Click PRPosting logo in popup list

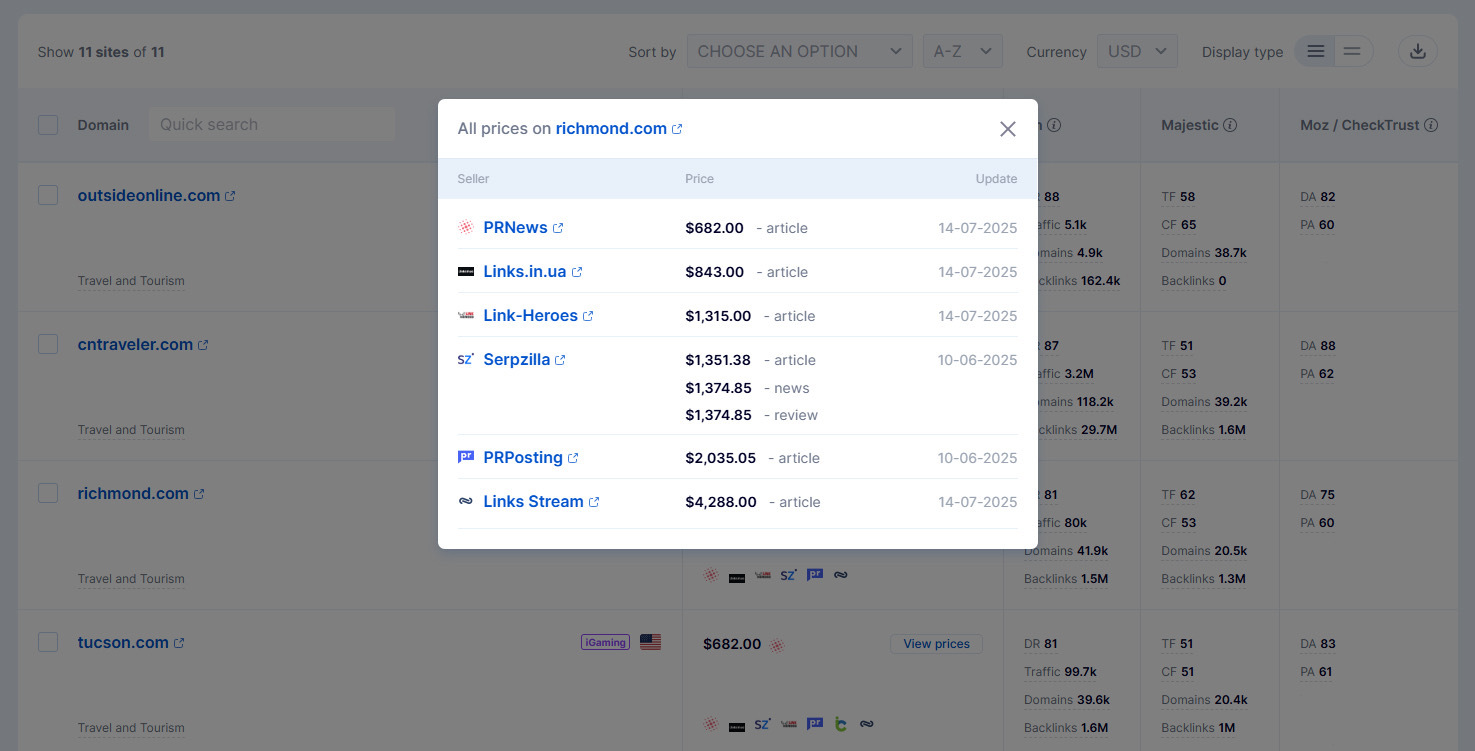point(466,457)
